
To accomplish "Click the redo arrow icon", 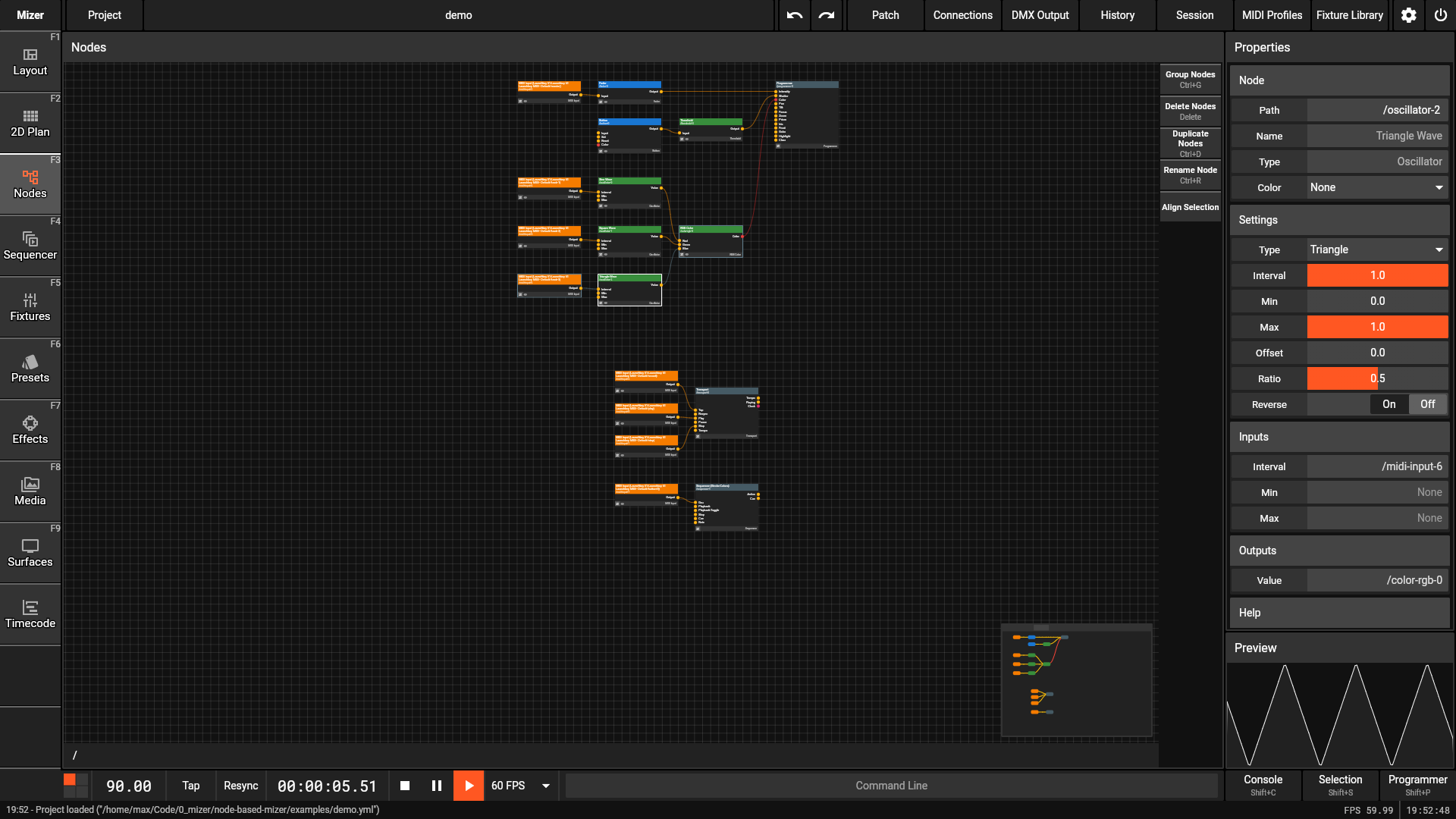I will coord(827,15).
